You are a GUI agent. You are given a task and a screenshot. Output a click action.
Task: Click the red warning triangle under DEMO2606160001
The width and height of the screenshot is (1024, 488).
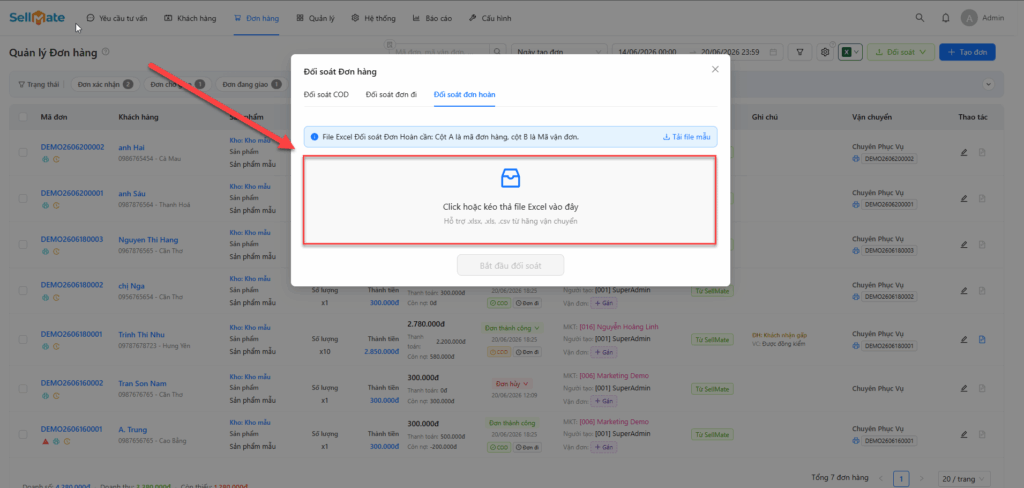click(x=46, y=442)
